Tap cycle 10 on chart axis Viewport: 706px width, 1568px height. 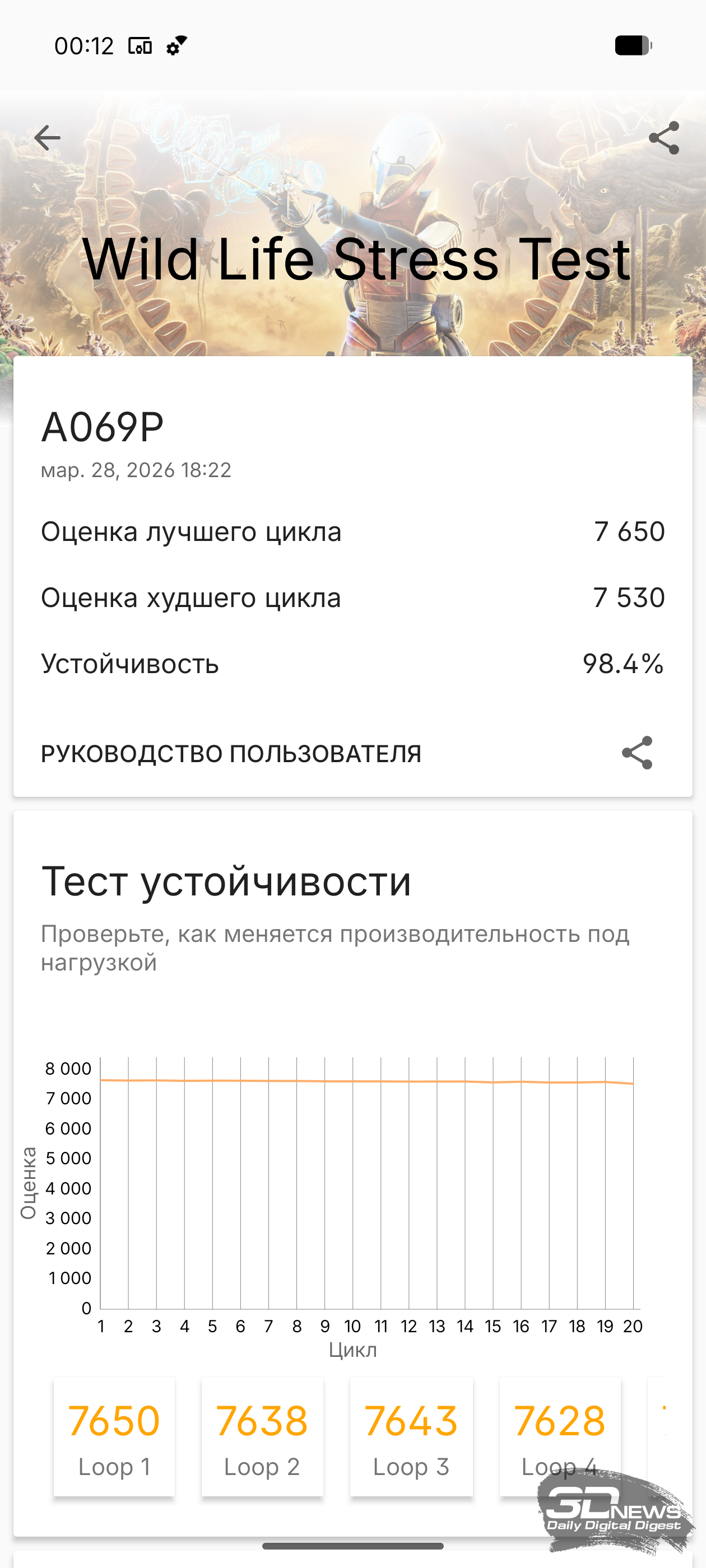click(352, 1326)
